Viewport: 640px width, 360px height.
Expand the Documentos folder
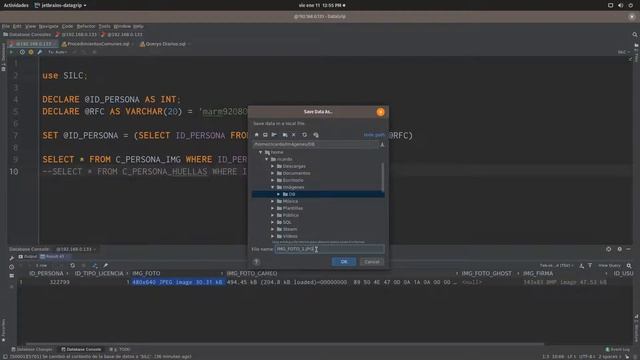click(273, 173)
